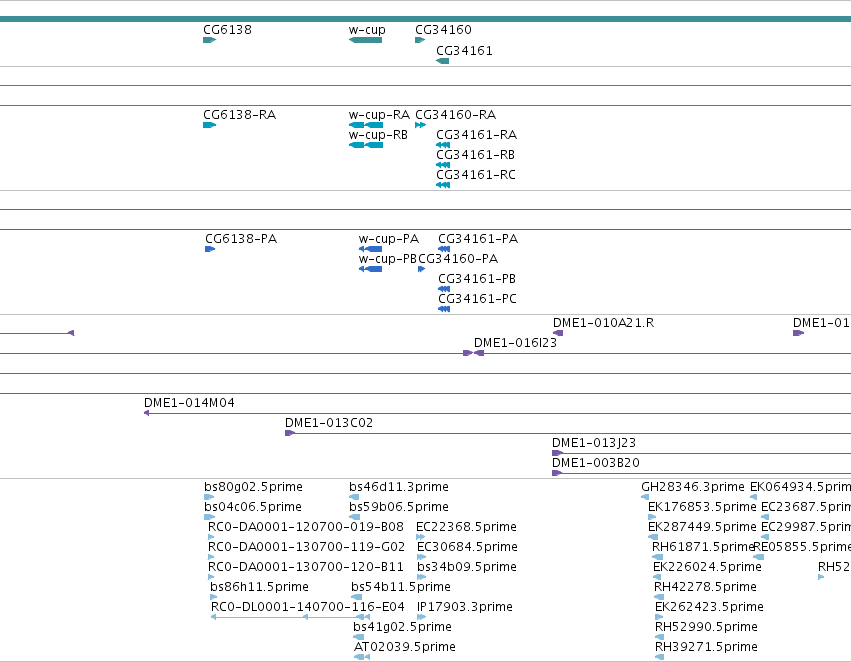Click the RH52990.5prime EST label
Image resolution: width=851 pixels, height=662 pixels.
pyautogui.click(x=706, y=627)
